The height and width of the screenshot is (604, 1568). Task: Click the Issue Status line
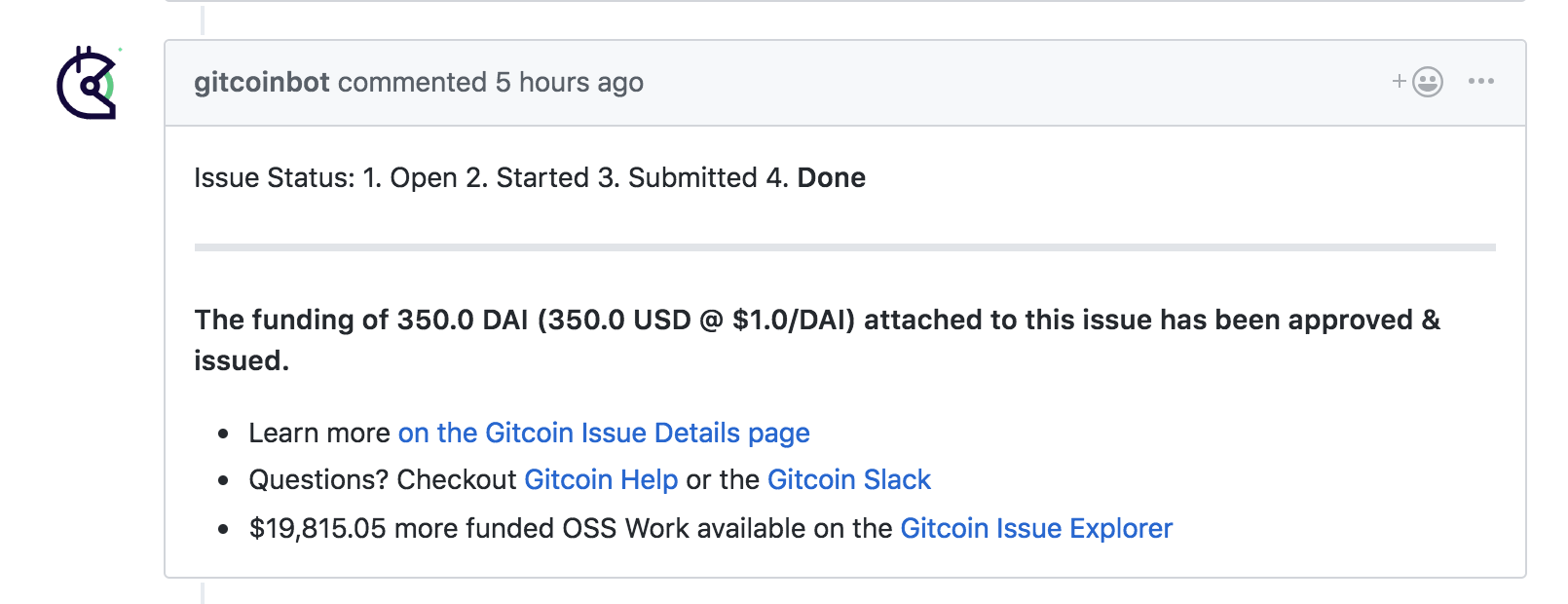[x=530, y=177]
